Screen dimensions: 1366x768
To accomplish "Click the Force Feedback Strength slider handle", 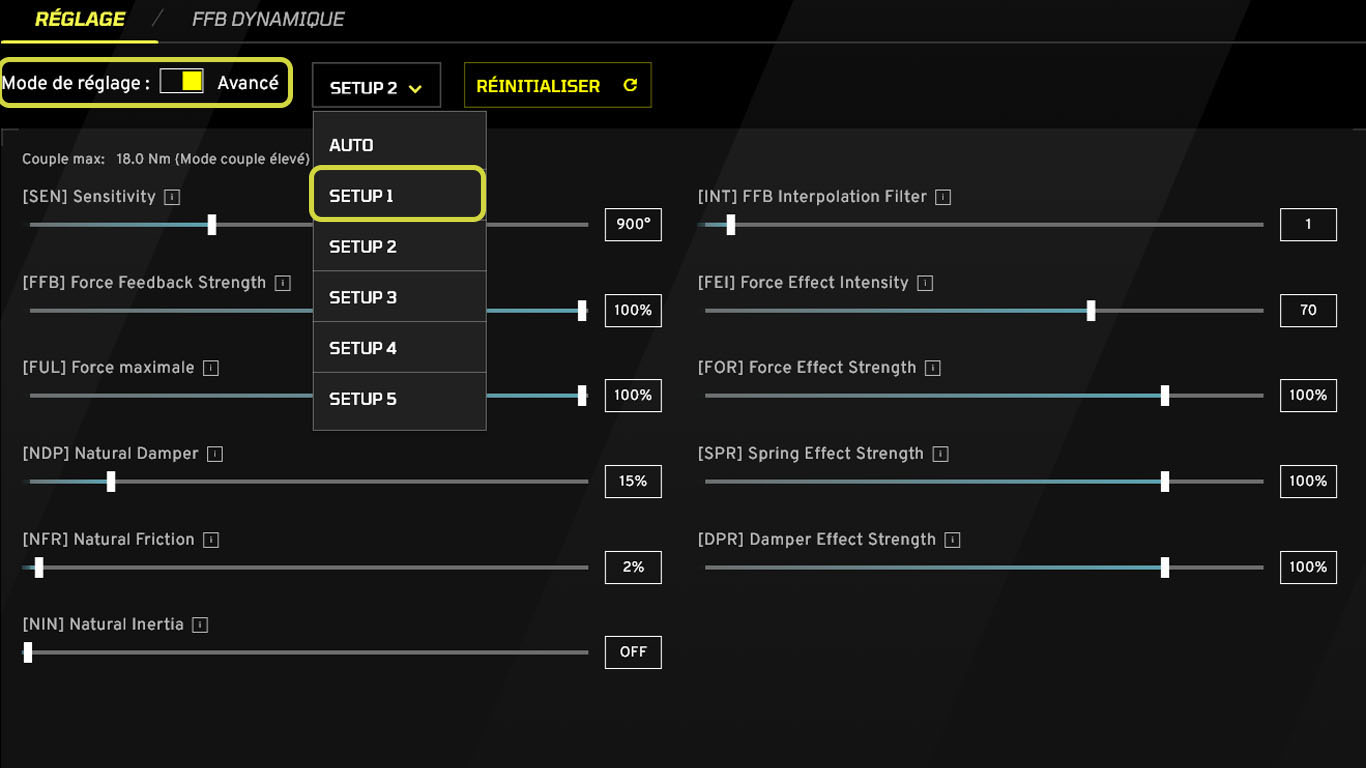I will 582,310.
